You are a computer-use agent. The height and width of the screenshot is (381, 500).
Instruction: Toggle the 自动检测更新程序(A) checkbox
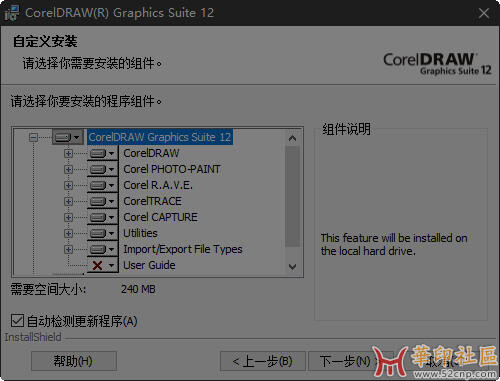[x=17, y=321]
